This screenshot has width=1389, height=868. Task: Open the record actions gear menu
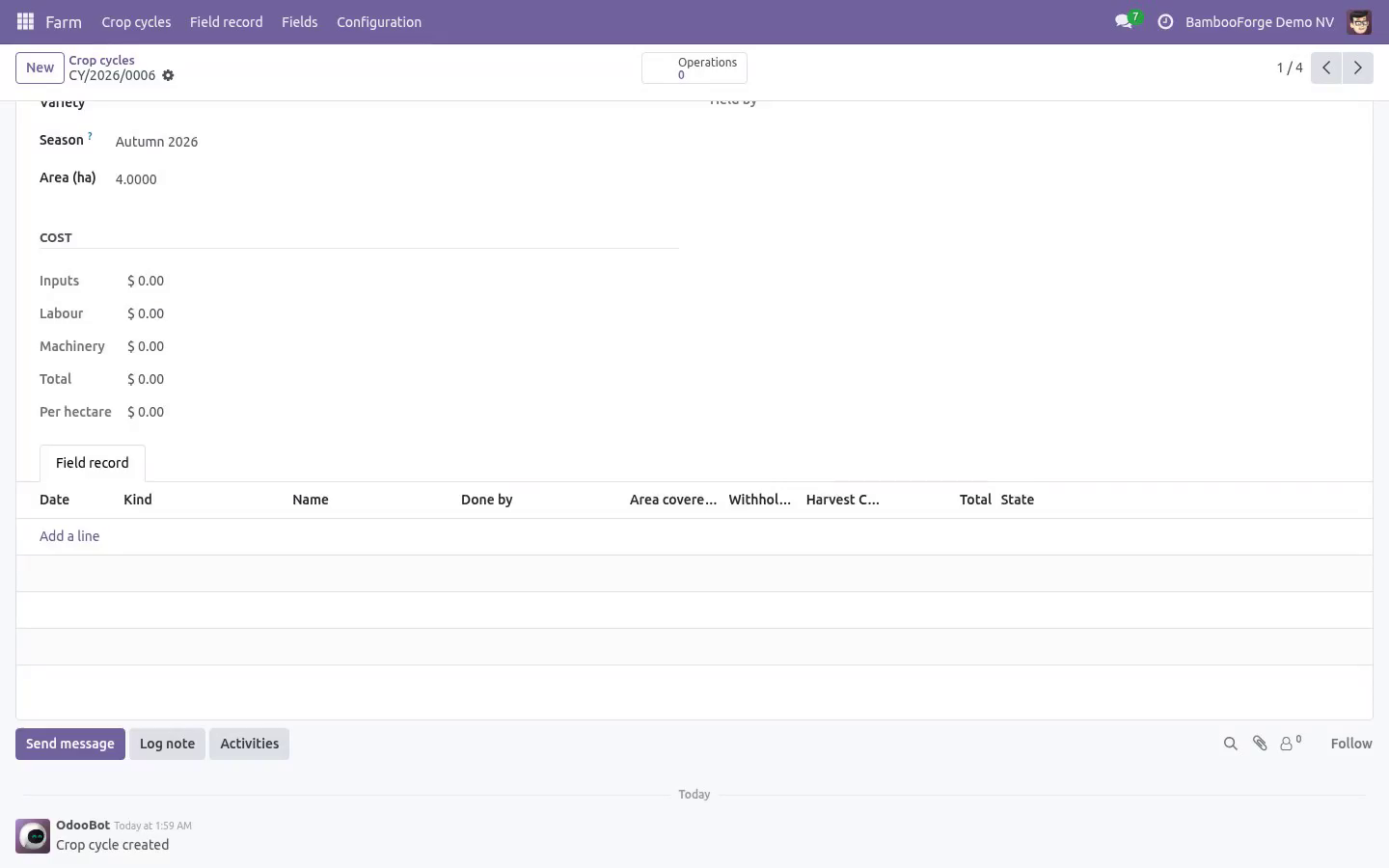[168, 75]
